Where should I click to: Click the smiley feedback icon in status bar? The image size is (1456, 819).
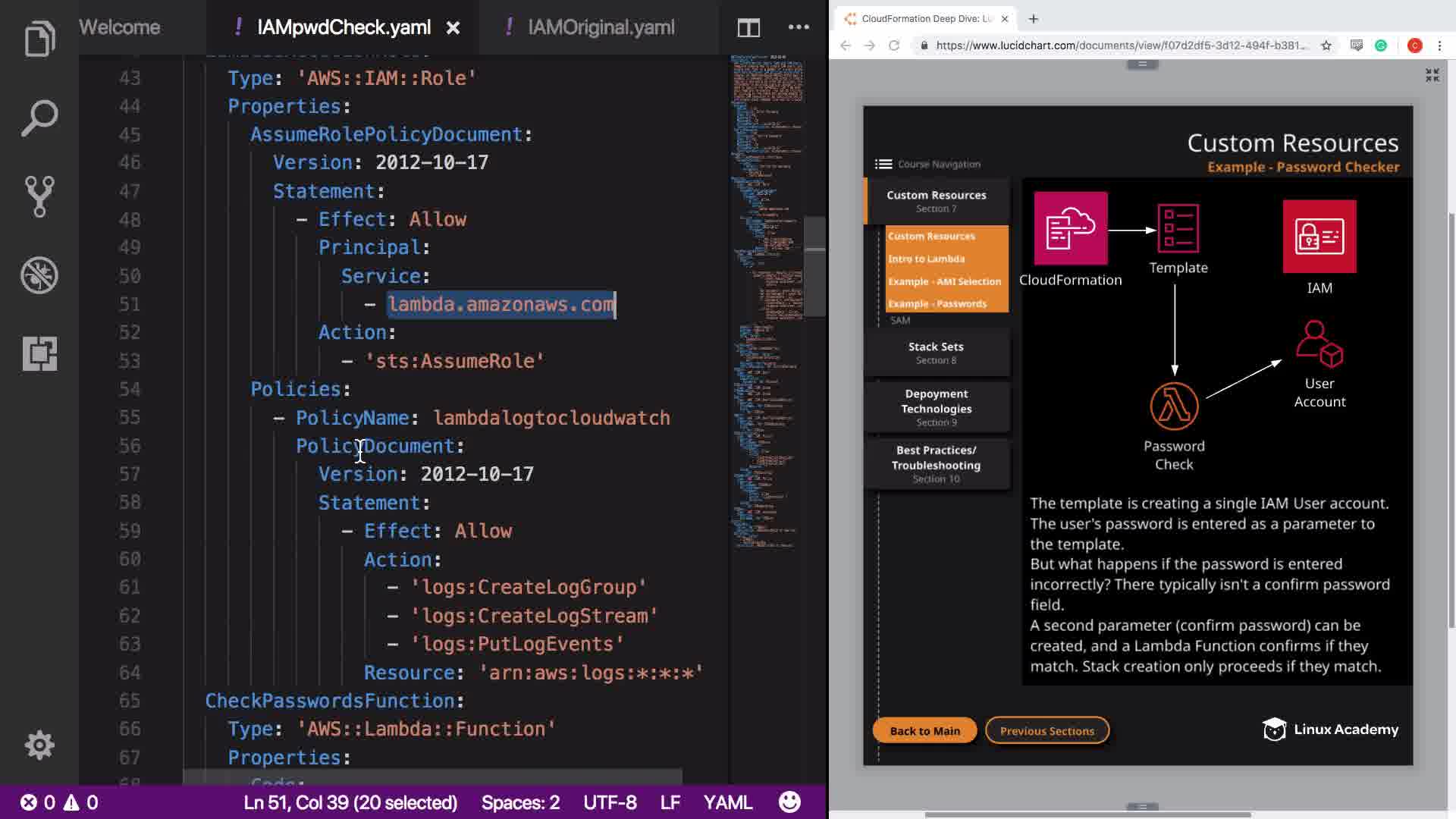click(x=789, y=802)
